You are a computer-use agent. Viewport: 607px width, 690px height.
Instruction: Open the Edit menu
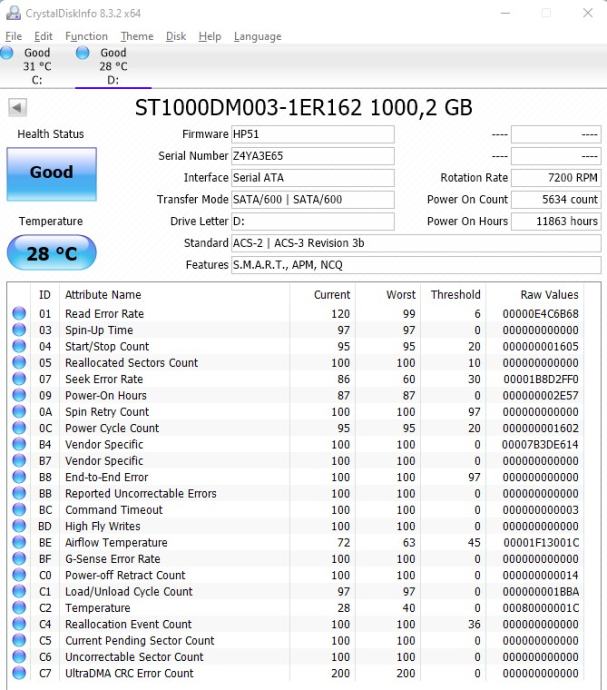click(x=43, y=37)
